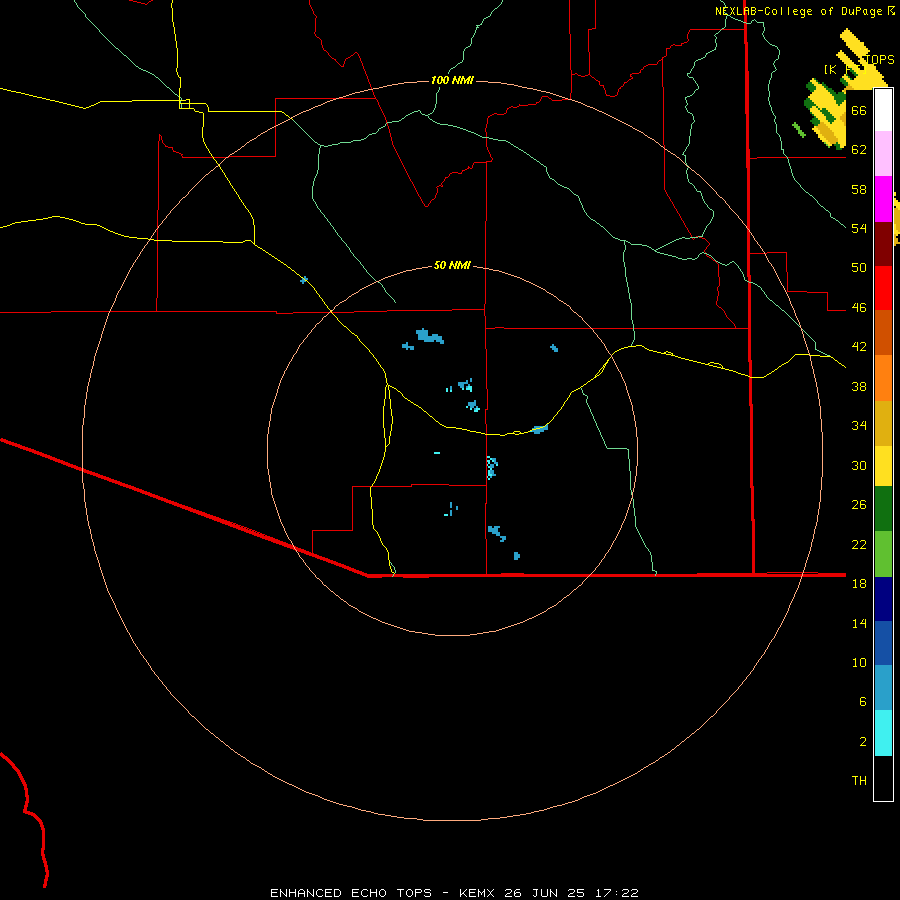Image resolution: width=900 pixels, height=900 pixels.
Task: Click the '38' legend value
Action: pyautogui.click(x=859, y=386)
